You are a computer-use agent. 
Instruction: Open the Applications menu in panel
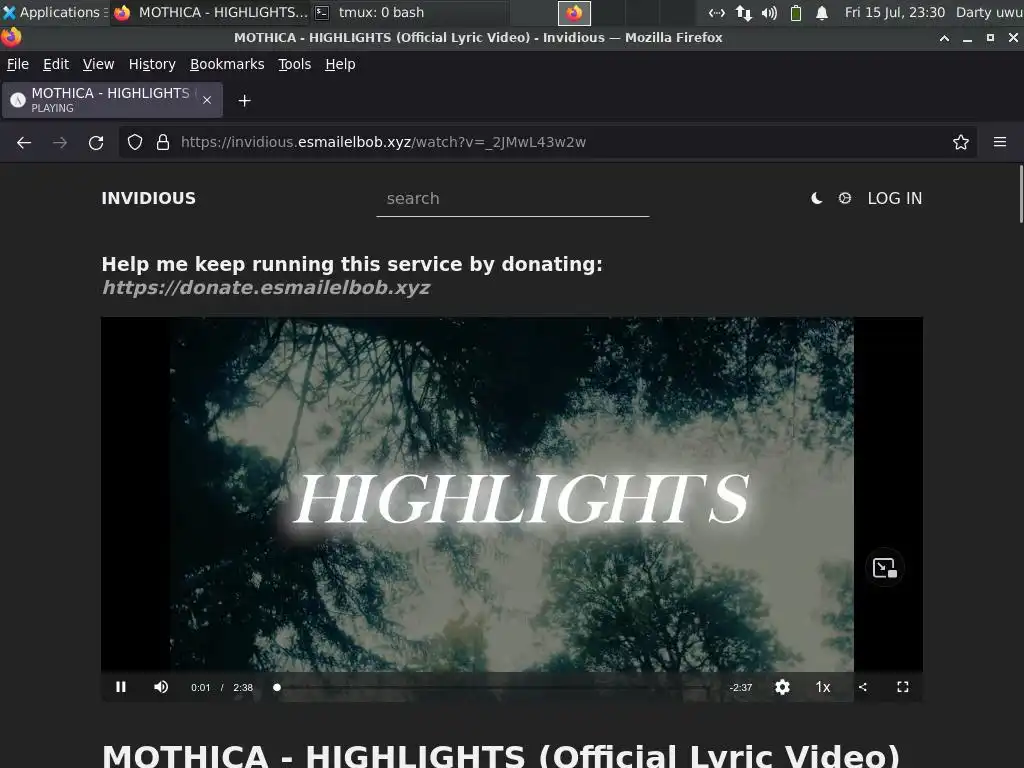pos(52,12)
